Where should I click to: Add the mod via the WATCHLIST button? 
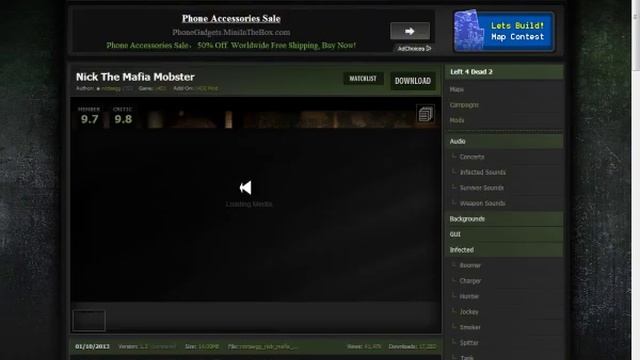pyautogui.click(x=363, y=78)
